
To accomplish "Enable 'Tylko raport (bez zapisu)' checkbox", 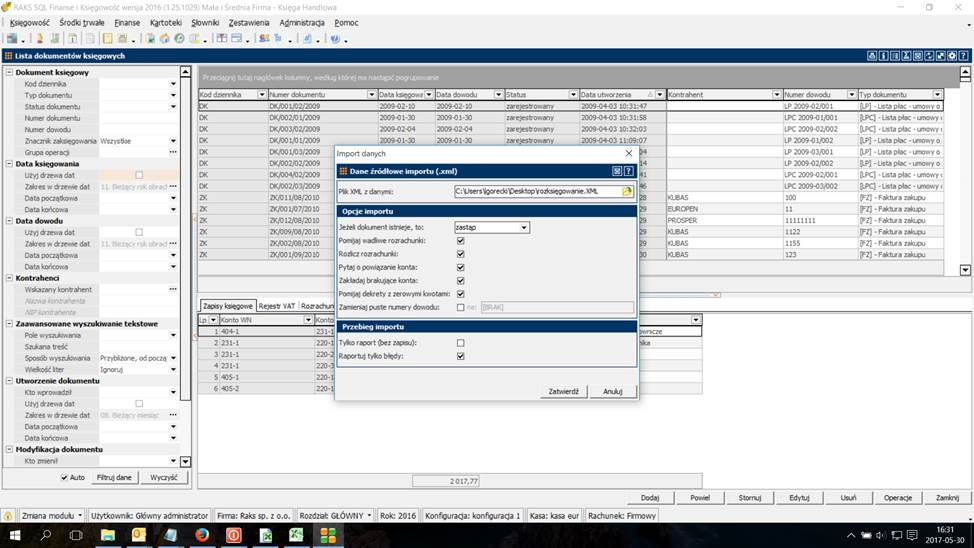I will (x=460, y=343).
